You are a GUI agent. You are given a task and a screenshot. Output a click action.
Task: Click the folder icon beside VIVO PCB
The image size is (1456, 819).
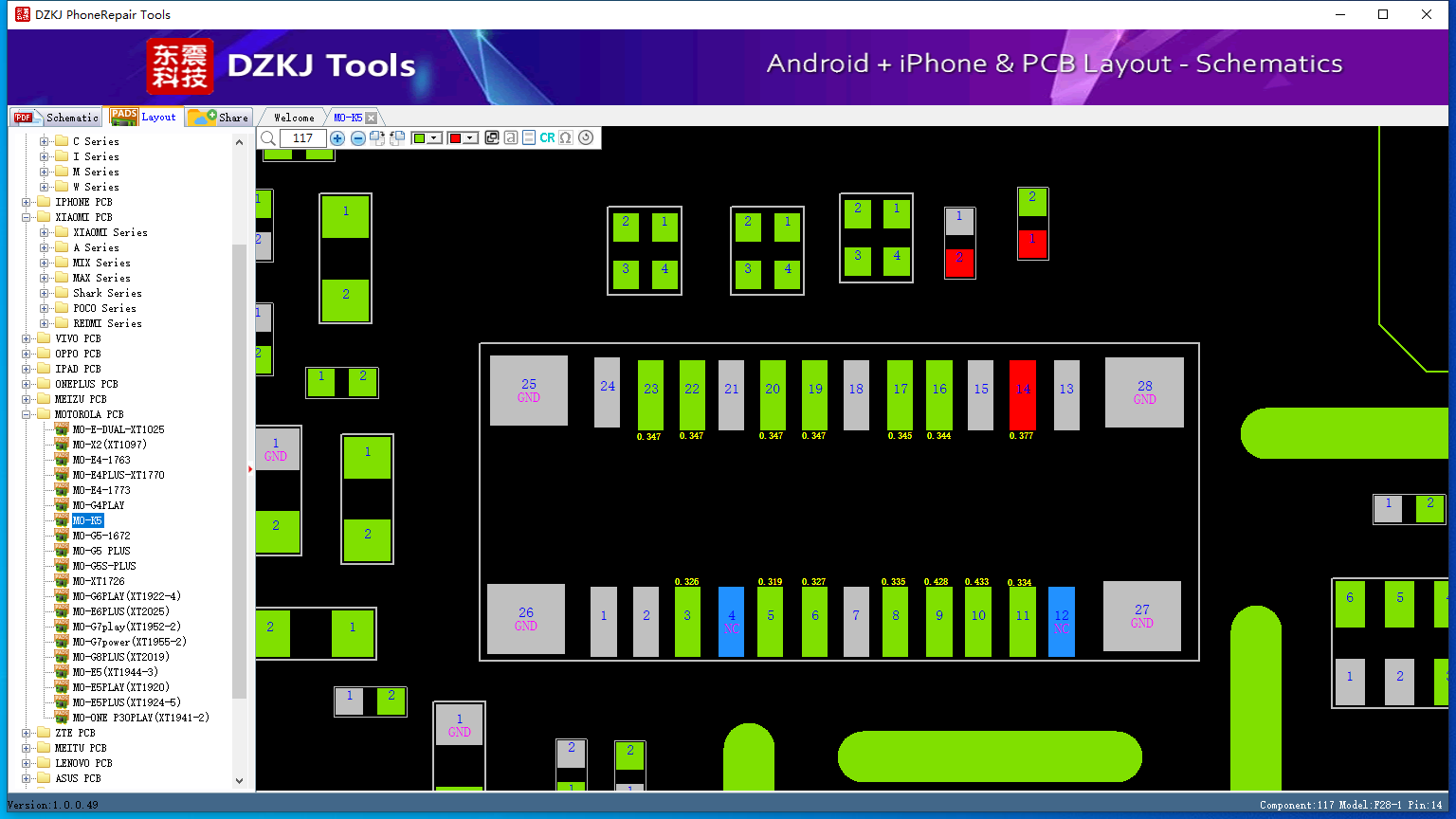point(44,338)
